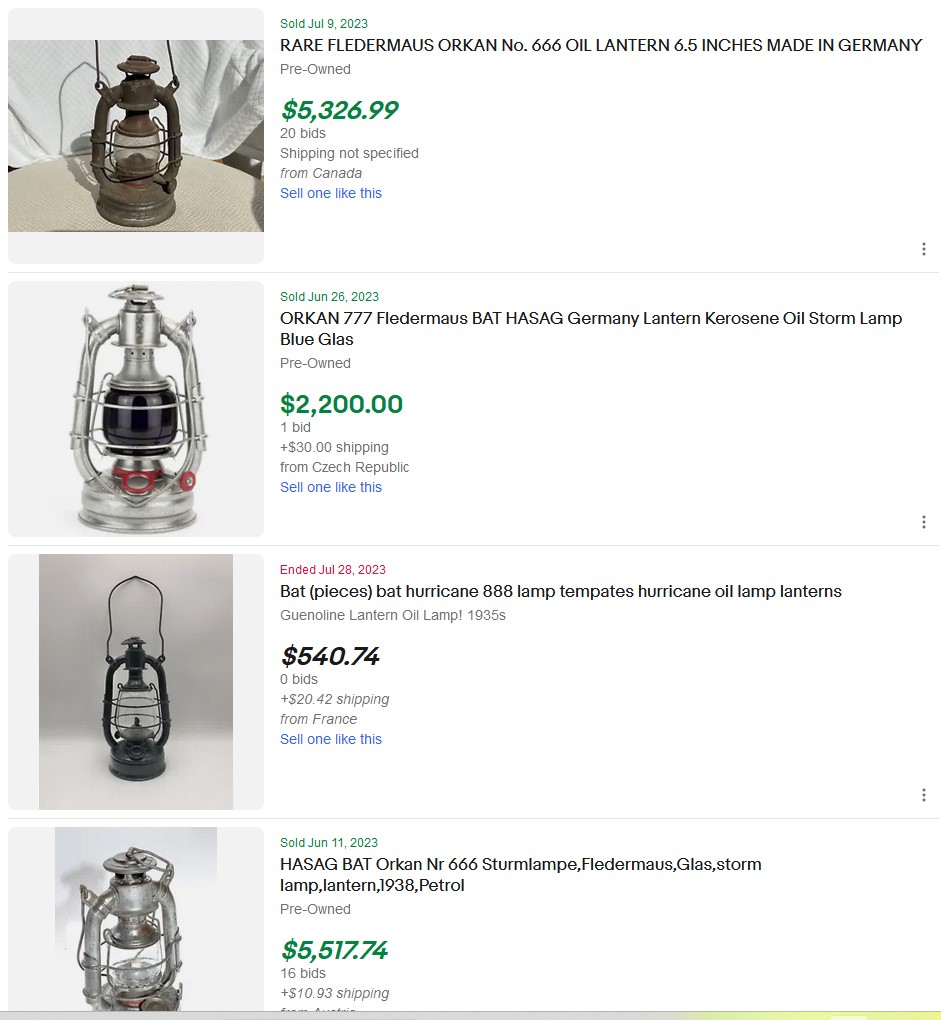941x1020 pixels.
Task: Click the $5,326.99 sold price
Action: click(x=339, y=110)
